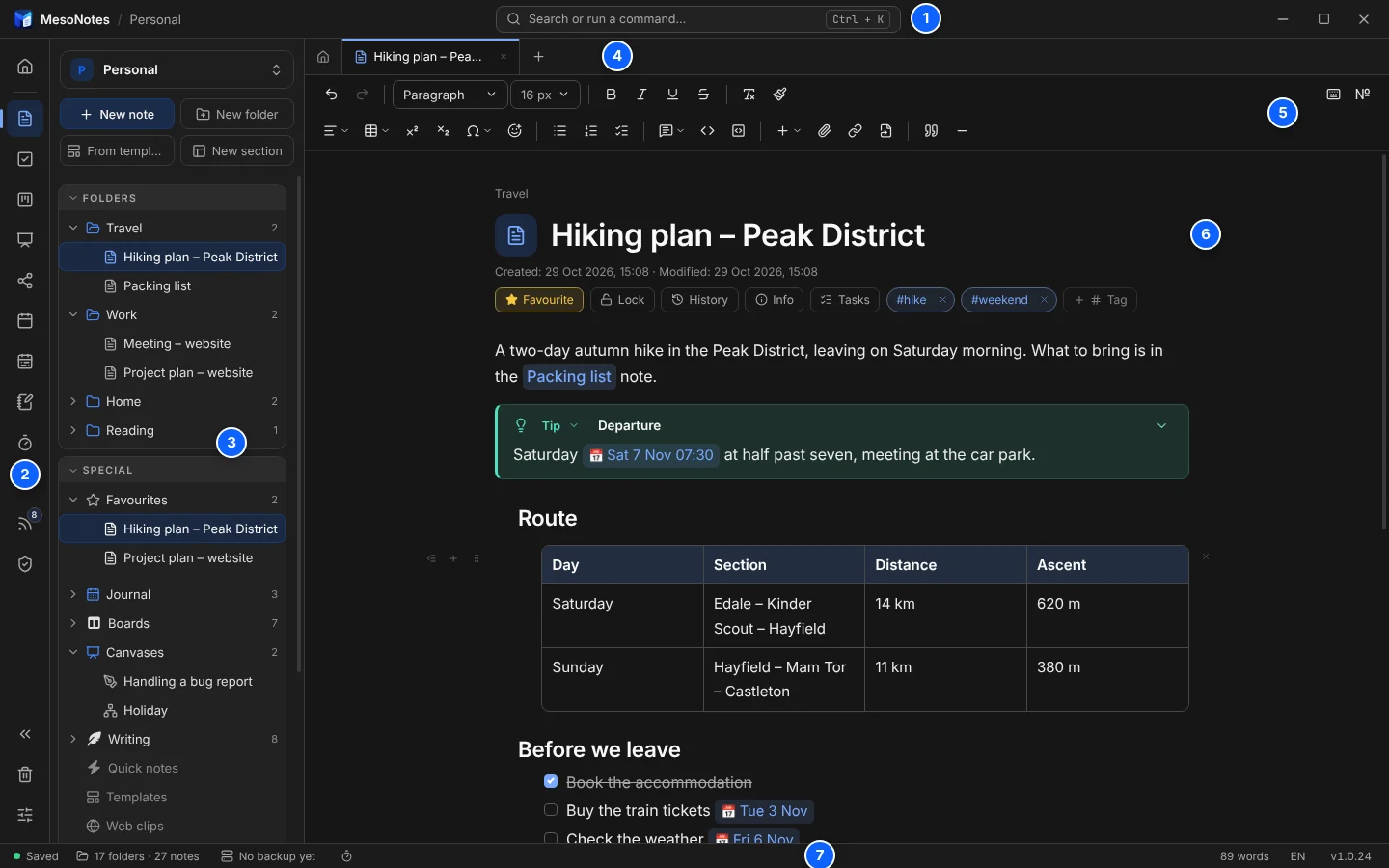This screenshot has height=868, width=1389.
Task: Insert a code block
Action: [x=739, y=131]
